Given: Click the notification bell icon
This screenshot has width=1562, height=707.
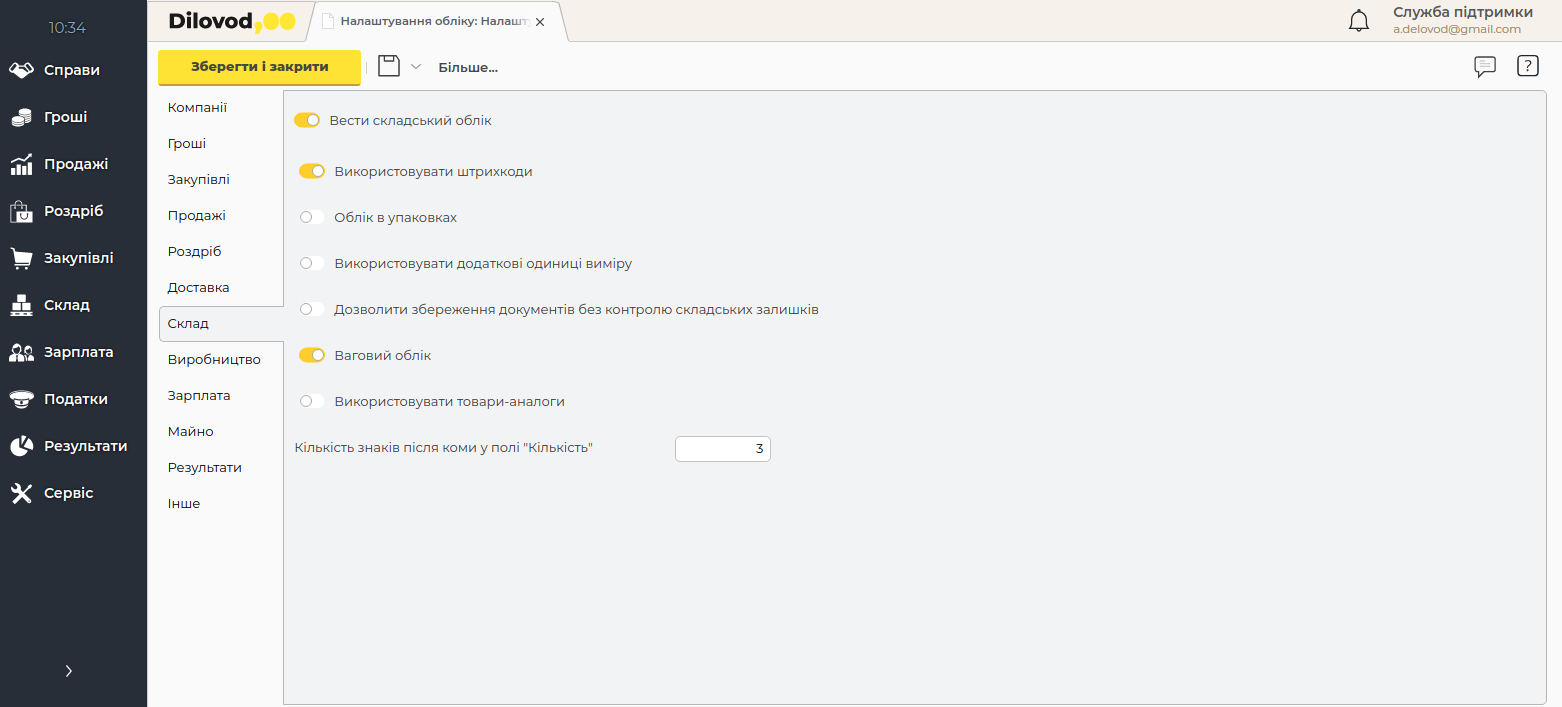Looking at the screenshot, I should click(x=1358, y=21).
